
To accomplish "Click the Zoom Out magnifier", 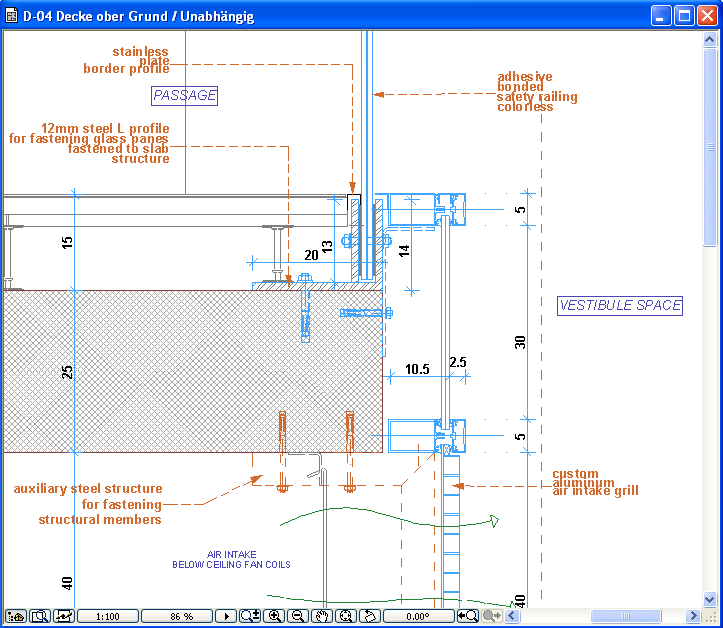I will click(298, 616).
